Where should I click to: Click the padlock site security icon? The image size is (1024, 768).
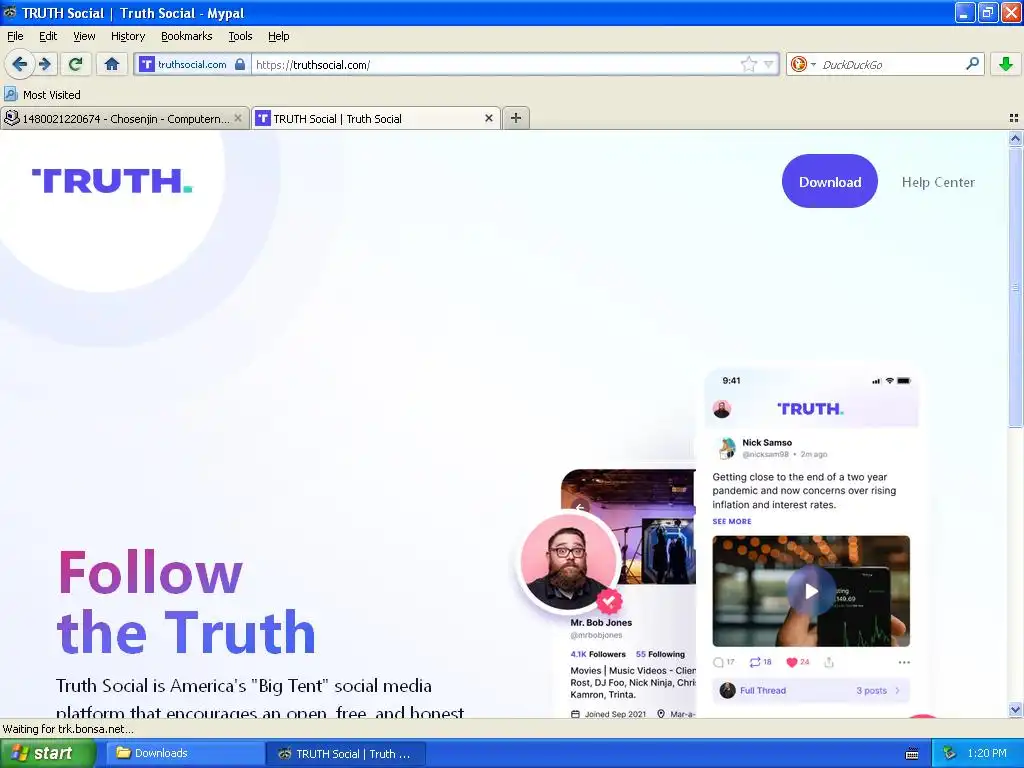click(240, 64)
